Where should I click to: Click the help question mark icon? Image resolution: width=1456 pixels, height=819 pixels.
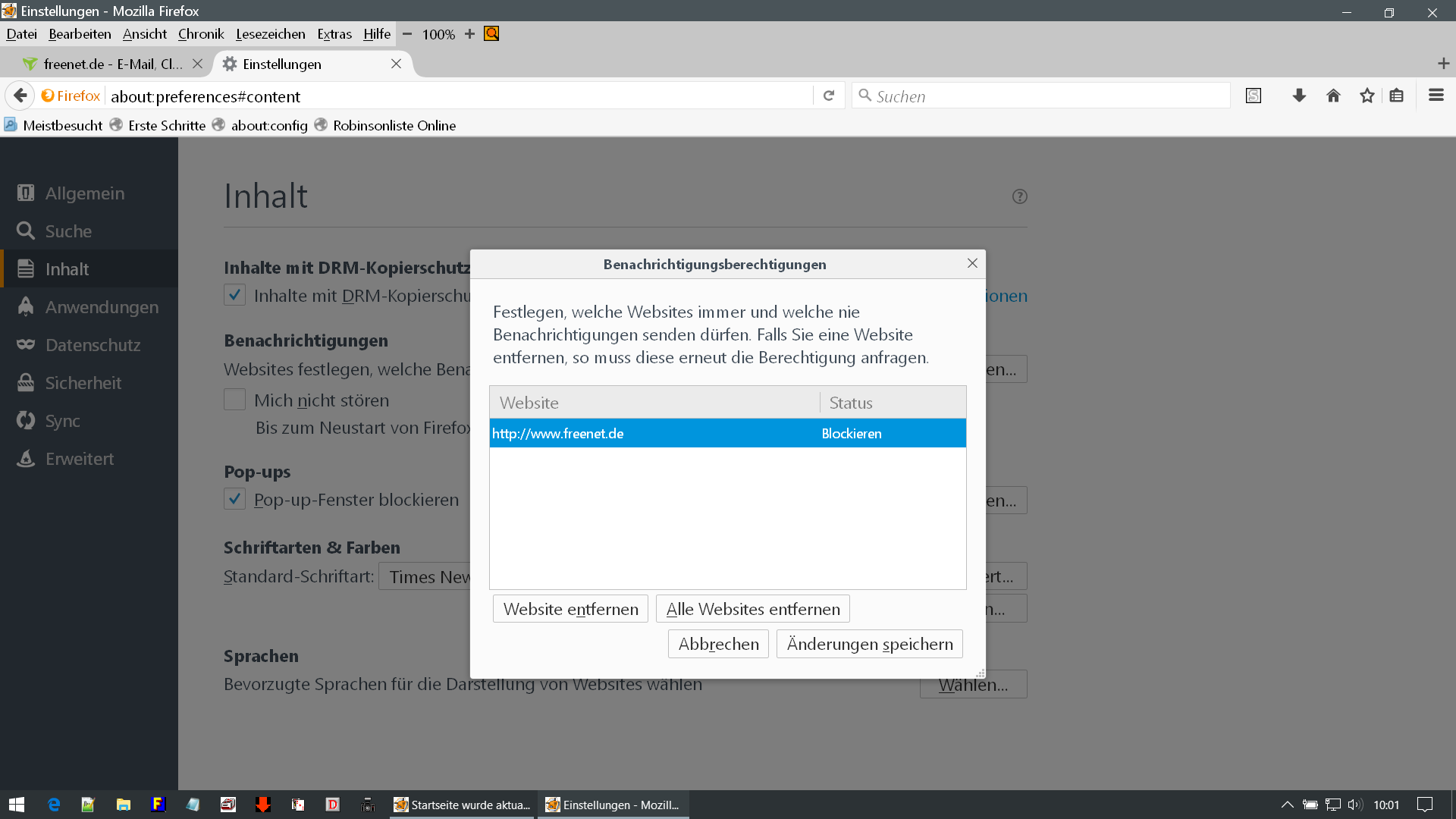pyautogui.click(x=1019, y=196)
